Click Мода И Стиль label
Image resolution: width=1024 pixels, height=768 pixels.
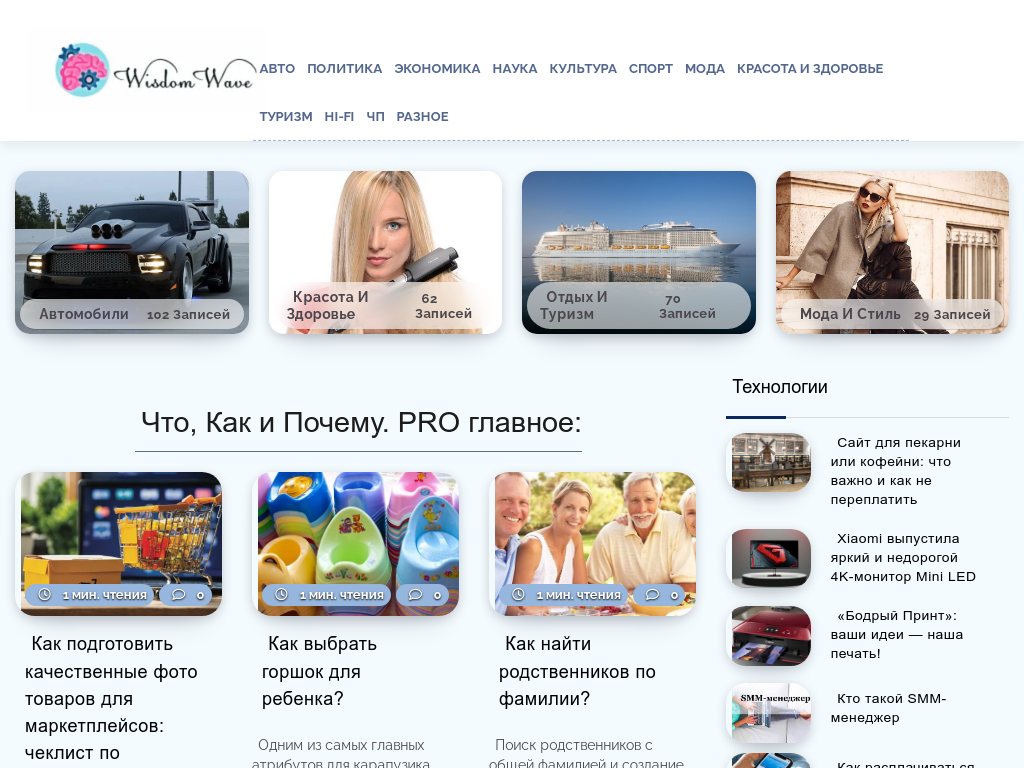850,314
